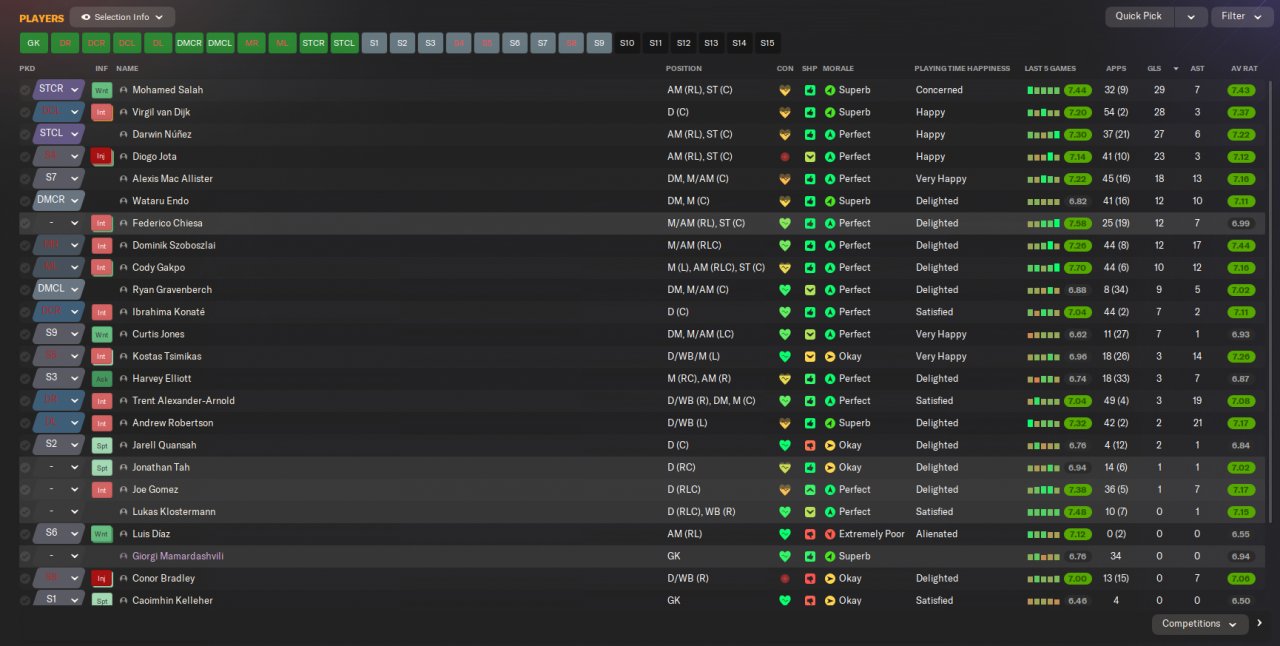Image resolution: width=1280 pixels, height=646 pixels.
Task: Click Harvey Elliott's Ask info badge
Action: pyautogui.click(x=101, y=379)
